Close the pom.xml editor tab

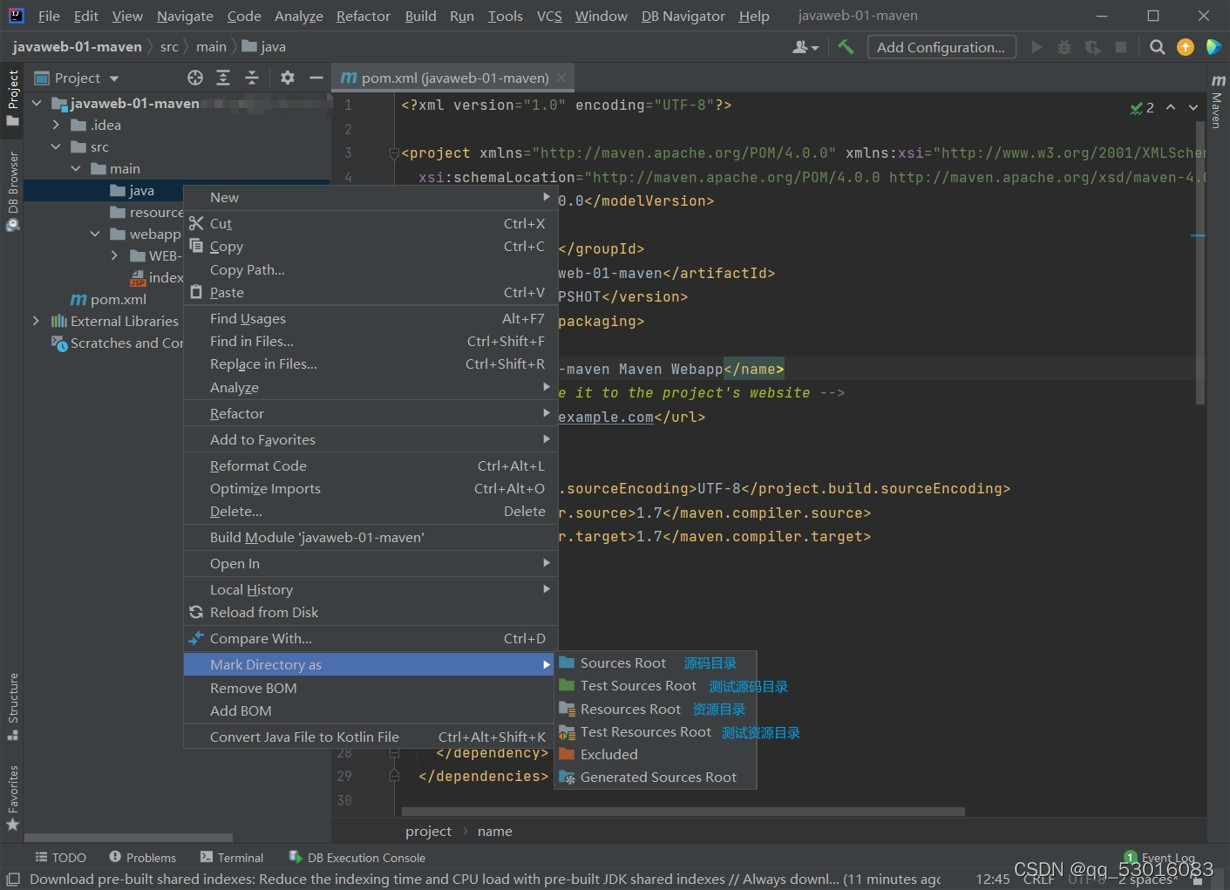pyautogui.click(x=562, y=78)
